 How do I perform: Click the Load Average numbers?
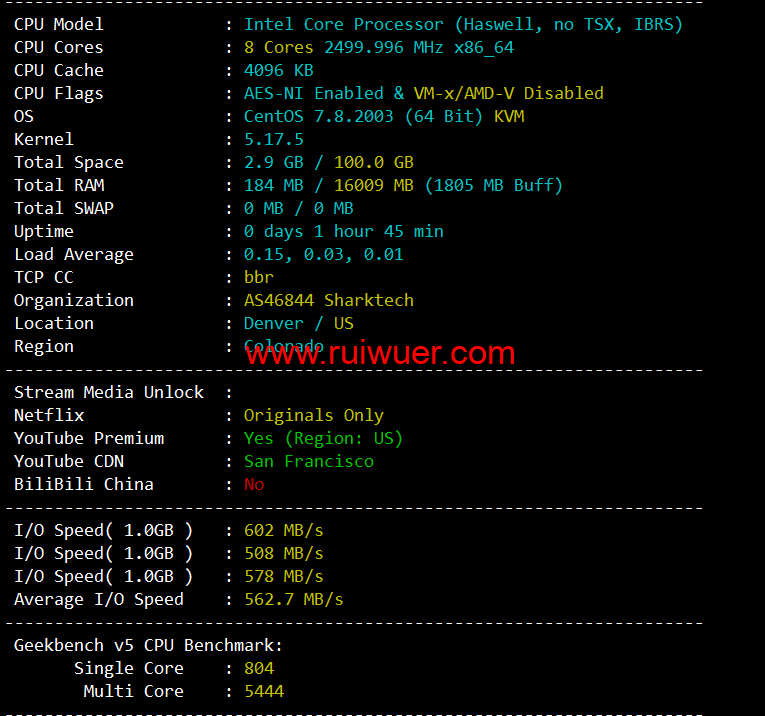coord(323,255)
